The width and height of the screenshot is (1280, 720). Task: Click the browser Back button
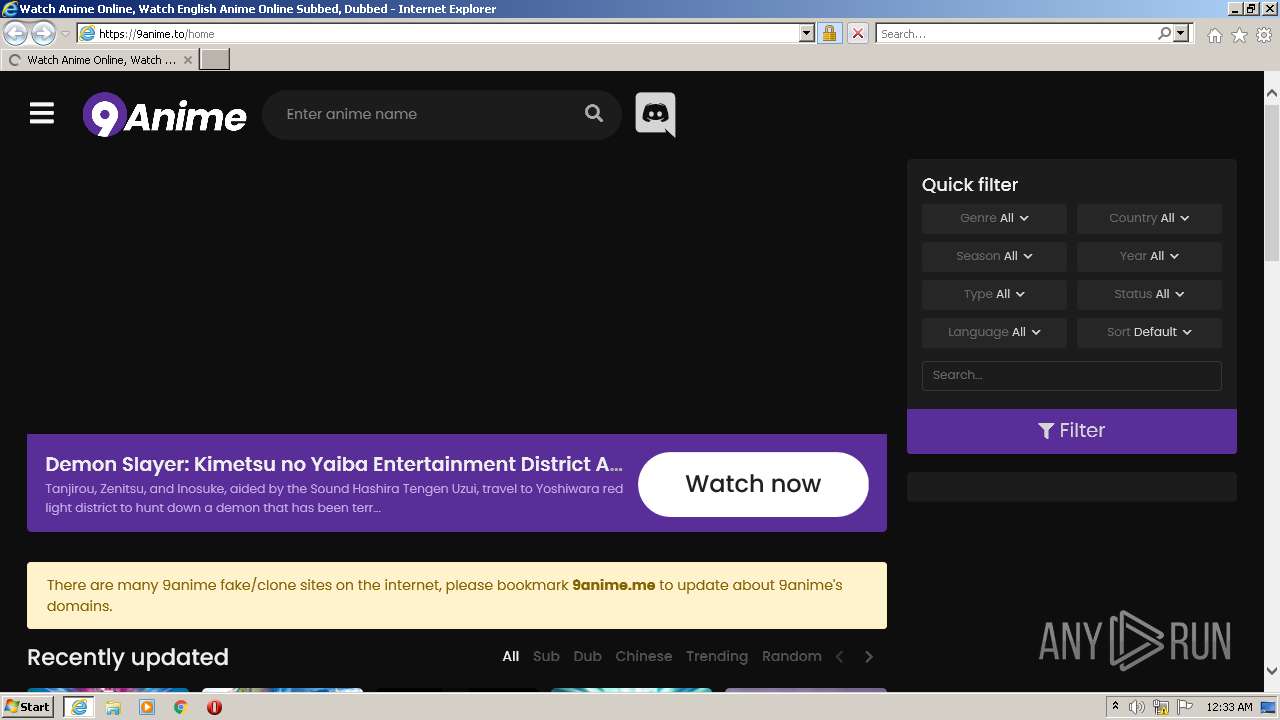pos(16,33)
